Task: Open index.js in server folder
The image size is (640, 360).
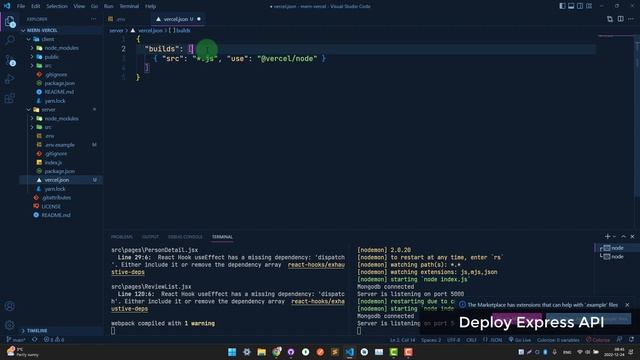Action: (x=60, y=162)
